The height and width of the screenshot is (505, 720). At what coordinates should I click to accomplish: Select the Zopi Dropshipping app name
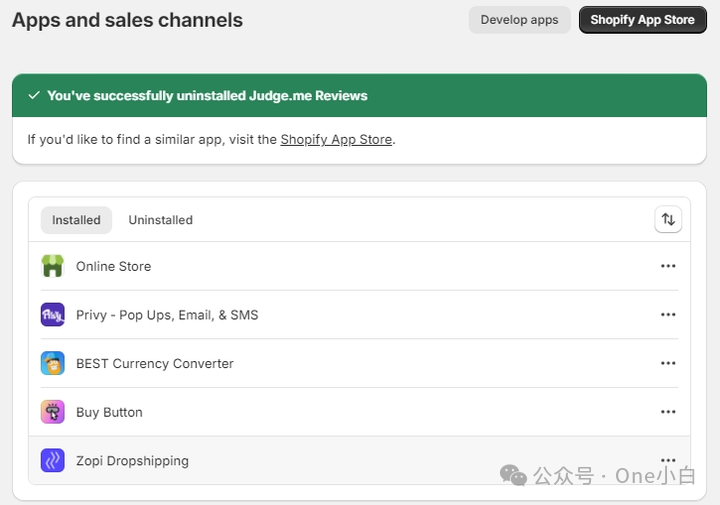[132, 461]
